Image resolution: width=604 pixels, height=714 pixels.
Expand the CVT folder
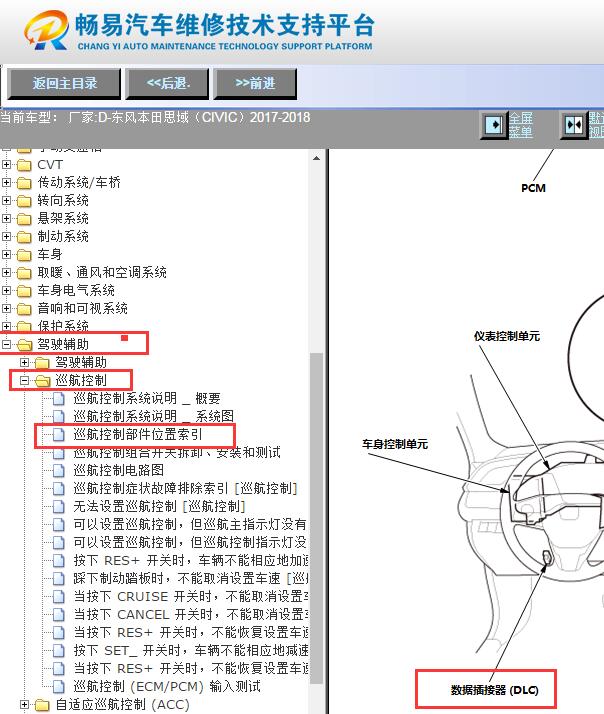[6, 164]
